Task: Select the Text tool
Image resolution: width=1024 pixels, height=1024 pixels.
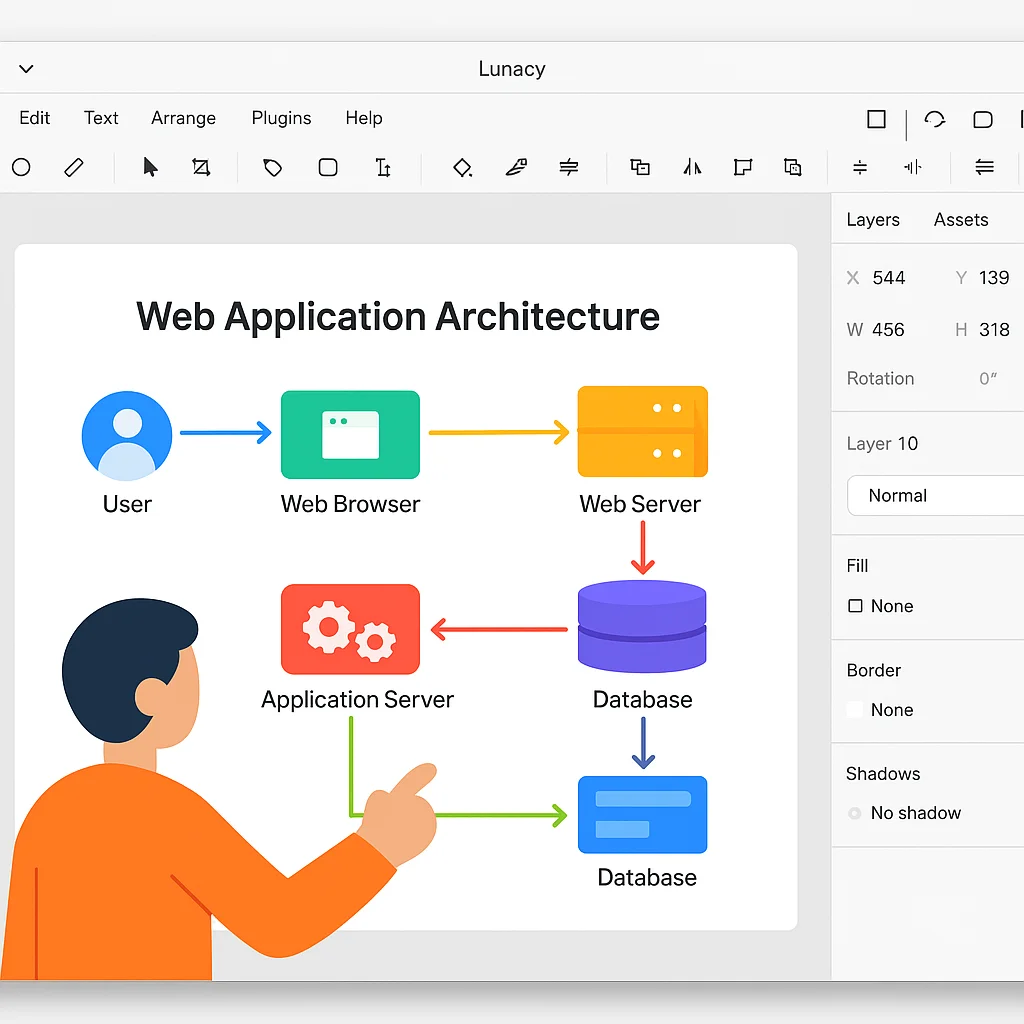Action: [x=383, y=167]
